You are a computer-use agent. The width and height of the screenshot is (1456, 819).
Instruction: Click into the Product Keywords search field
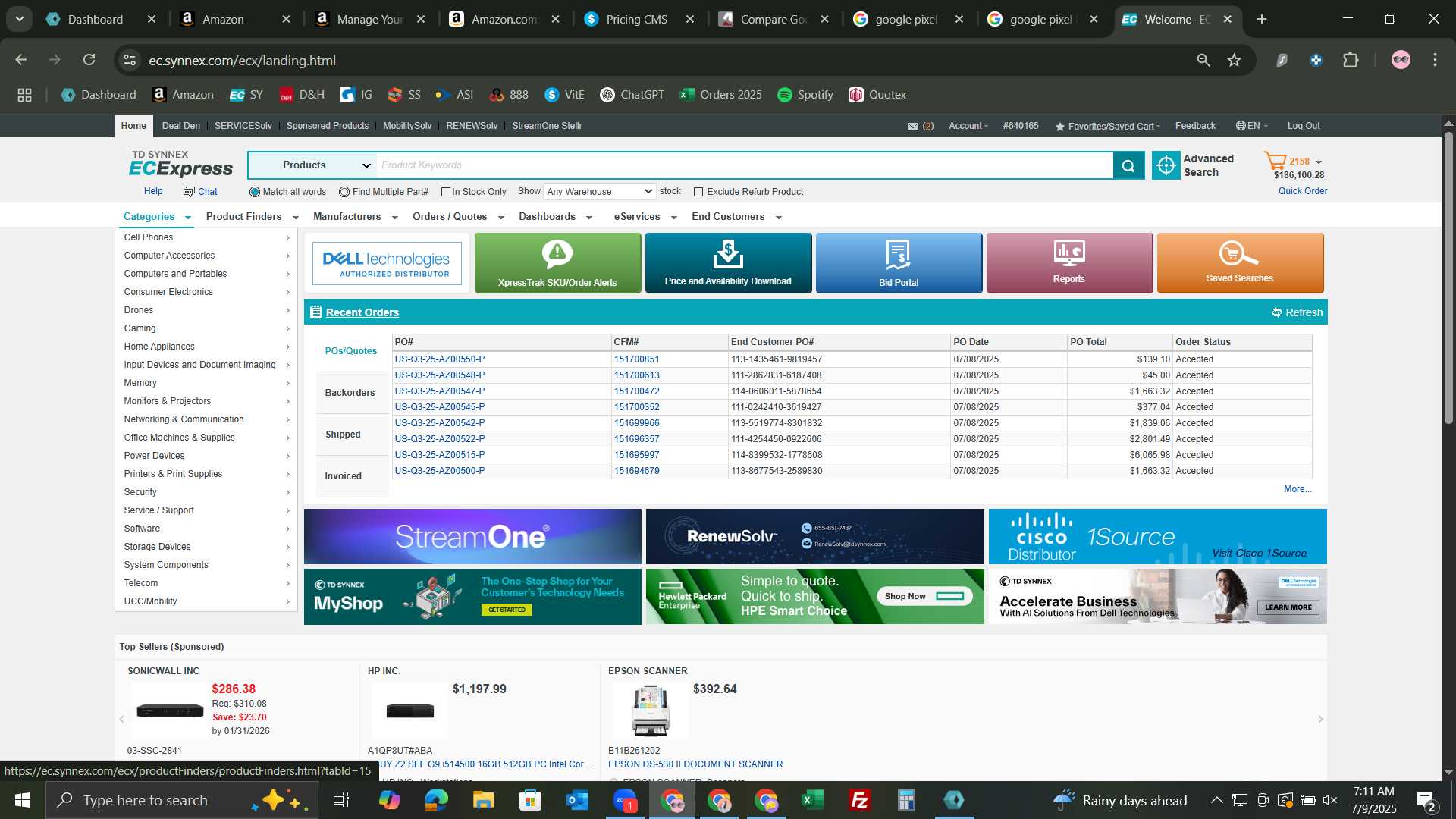click(745, 165)
